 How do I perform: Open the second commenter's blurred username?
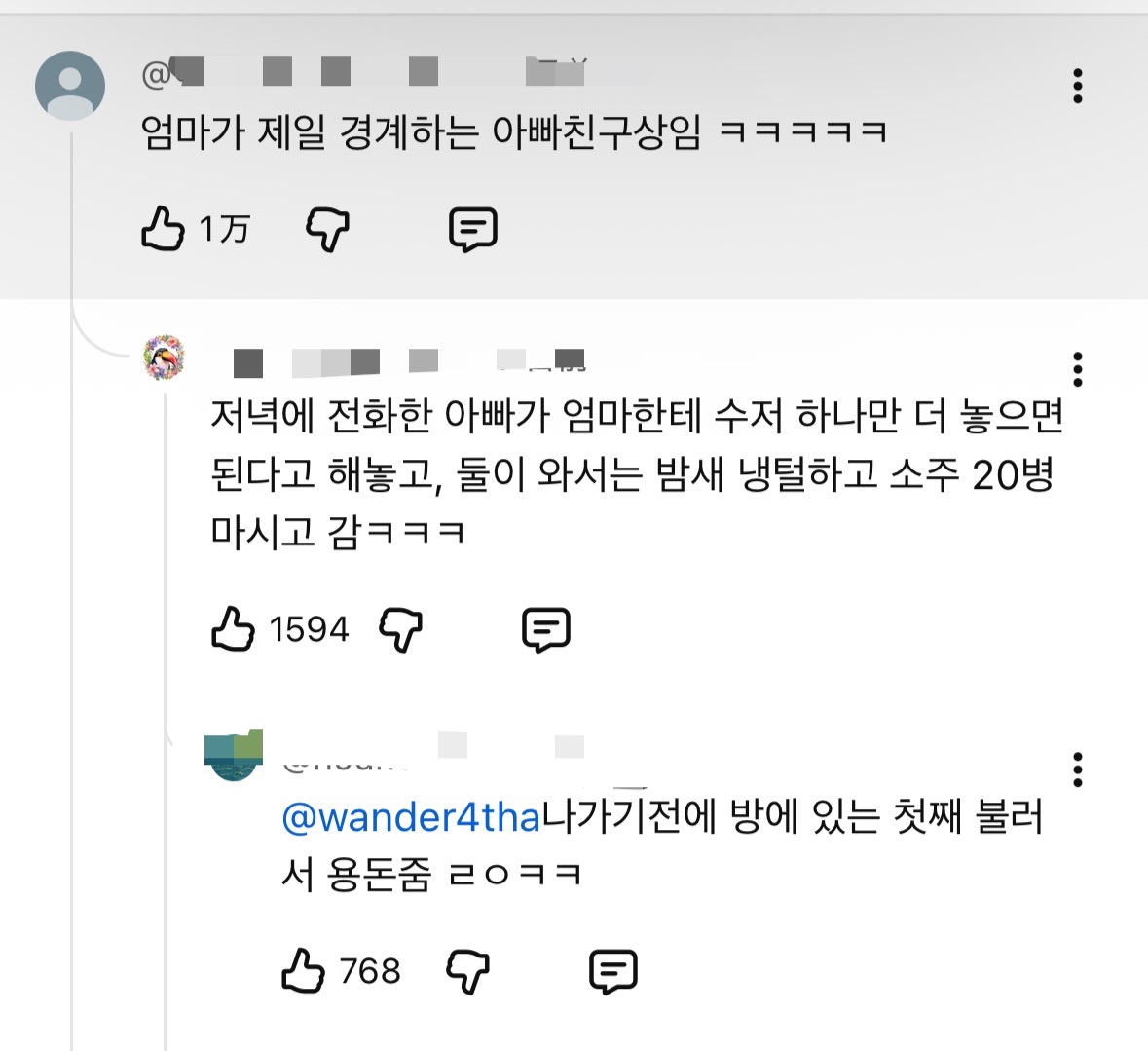[409, 361]
